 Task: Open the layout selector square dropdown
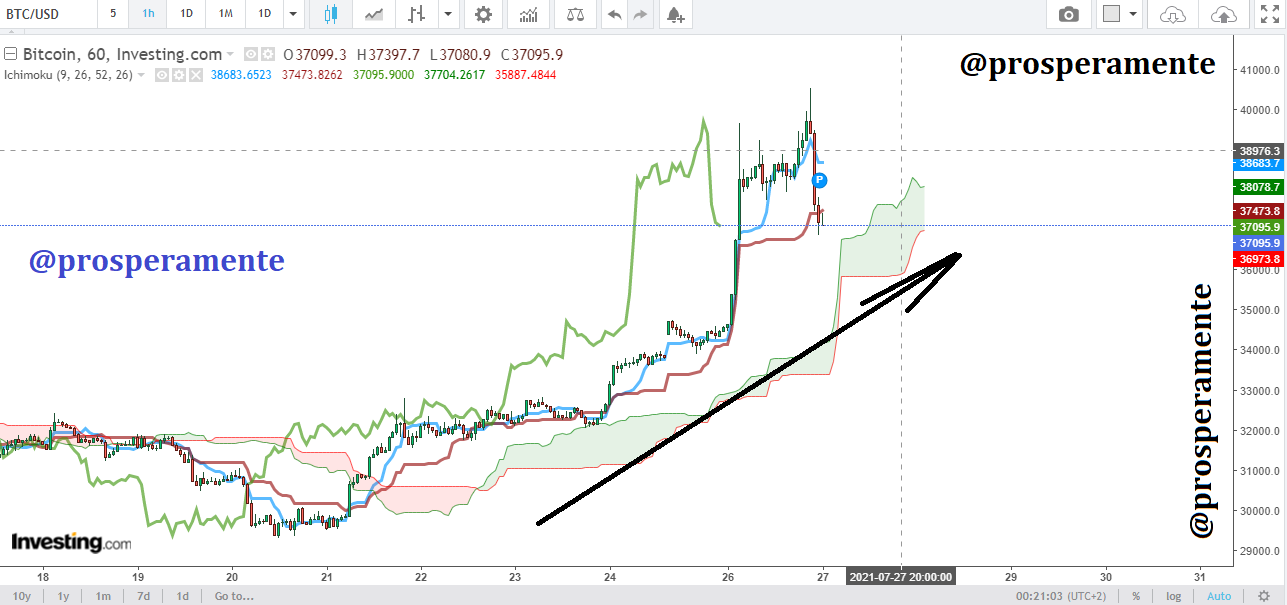(x=1120, y=14)
